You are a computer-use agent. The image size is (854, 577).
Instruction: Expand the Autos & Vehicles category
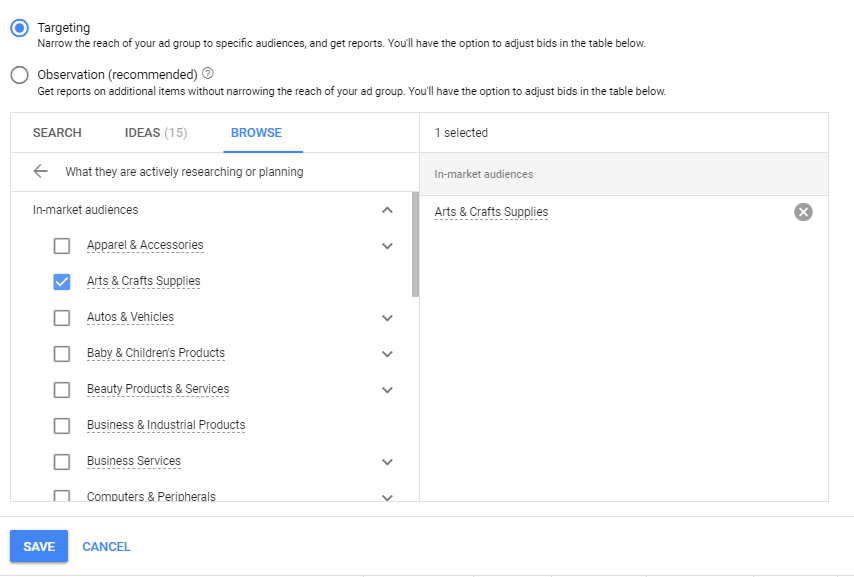point(387,318)
